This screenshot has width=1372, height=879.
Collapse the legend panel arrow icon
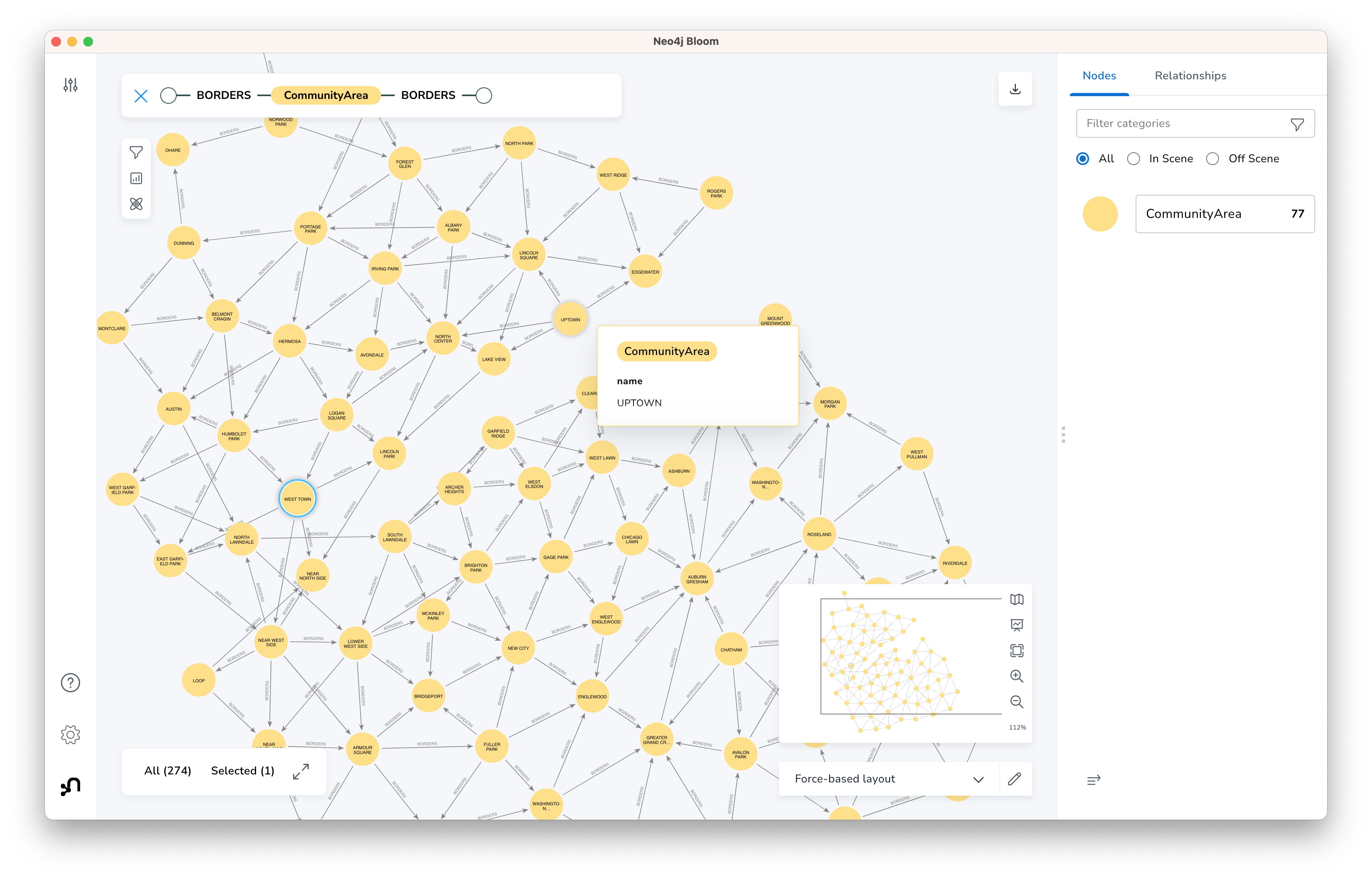[x=1093, y=780]
